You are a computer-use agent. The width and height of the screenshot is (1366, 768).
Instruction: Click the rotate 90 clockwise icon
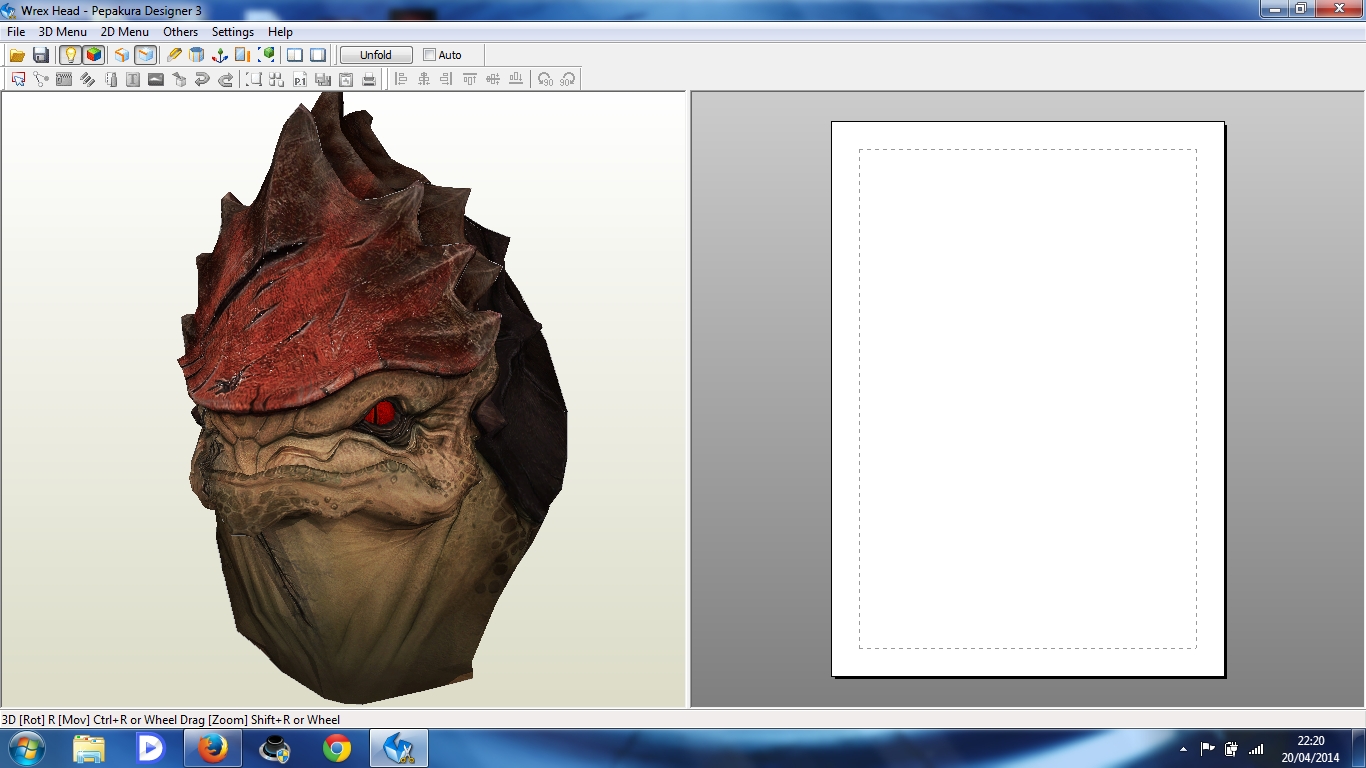coord(568,79)
